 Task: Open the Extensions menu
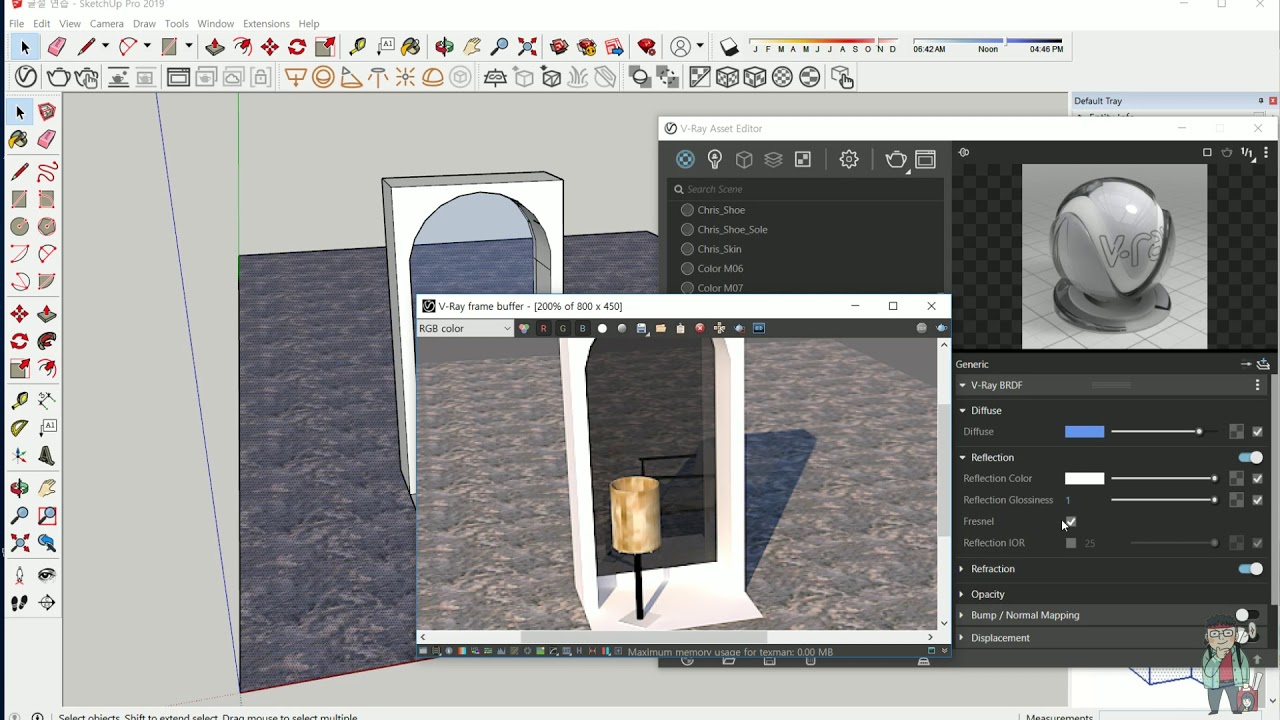tap(266, 24)
